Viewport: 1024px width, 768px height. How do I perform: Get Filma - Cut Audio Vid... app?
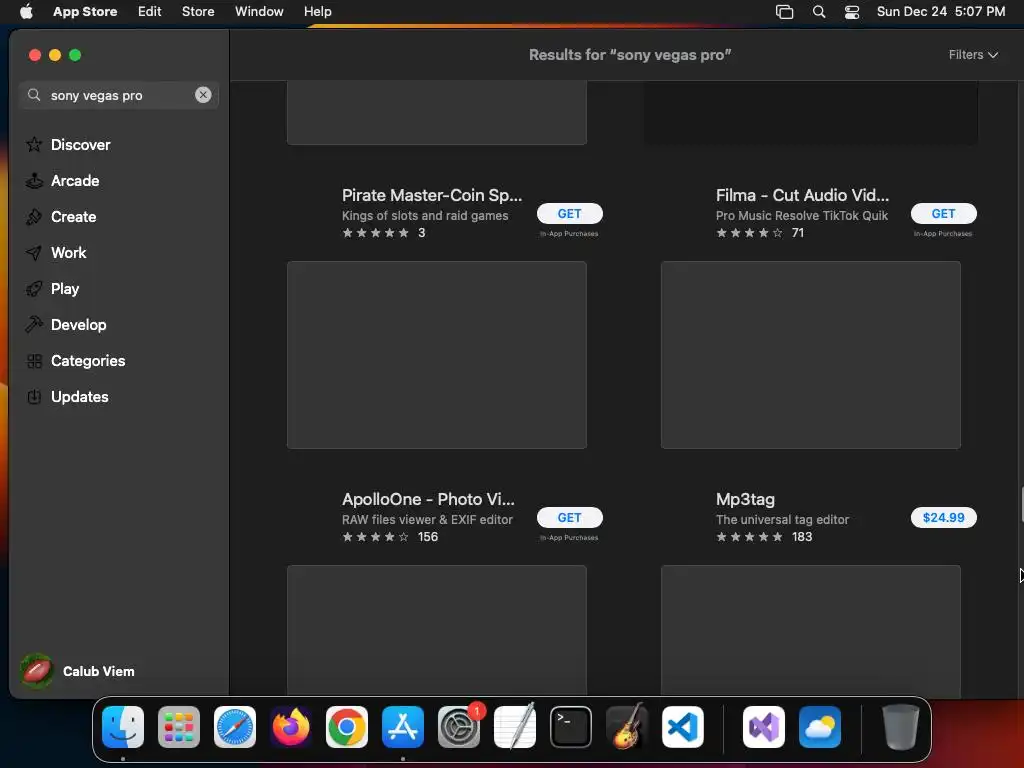click(x=944, y=214)
